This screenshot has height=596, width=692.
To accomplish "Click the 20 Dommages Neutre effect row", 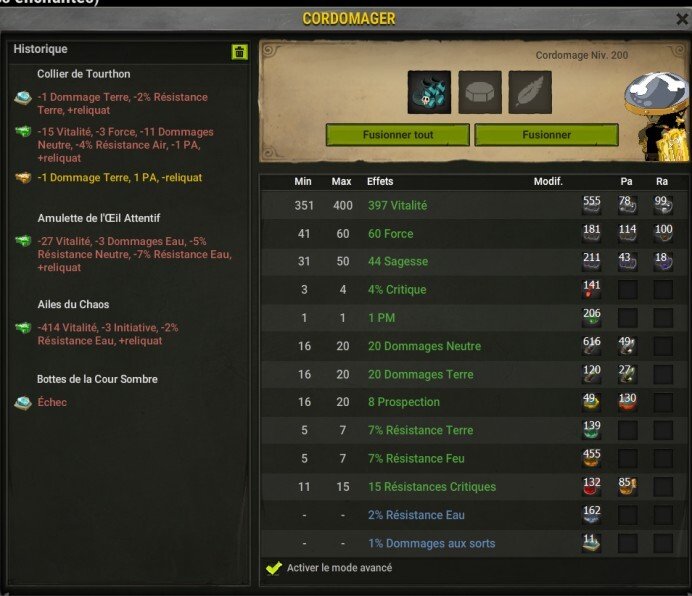I will tap(474, 346).
